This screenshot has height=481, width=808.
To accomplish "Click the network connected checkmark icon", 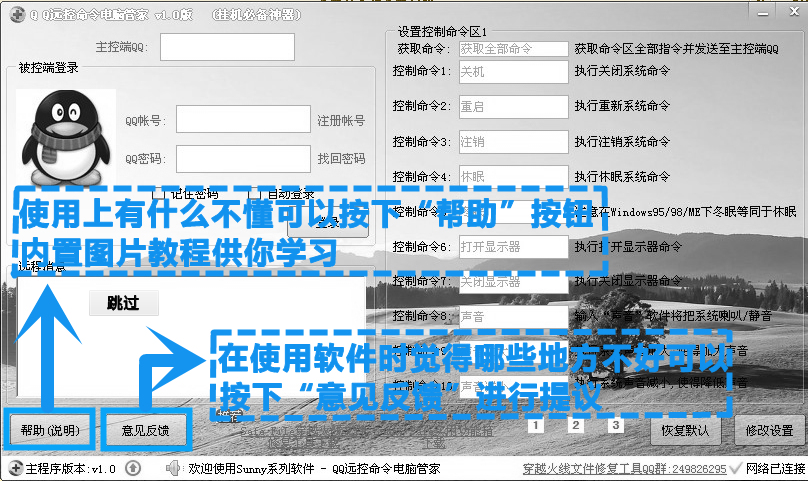I will coord(736,468).
